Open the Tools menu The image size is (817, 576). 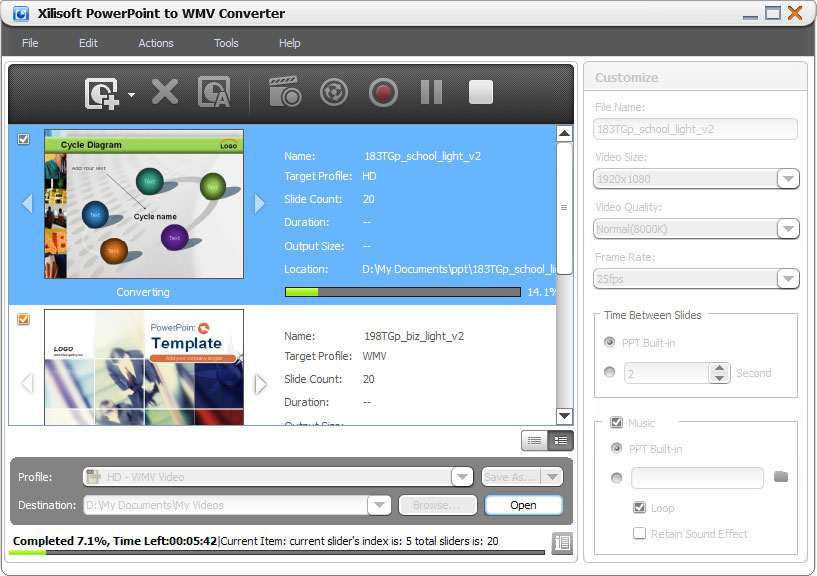click(x=225, y=43)
